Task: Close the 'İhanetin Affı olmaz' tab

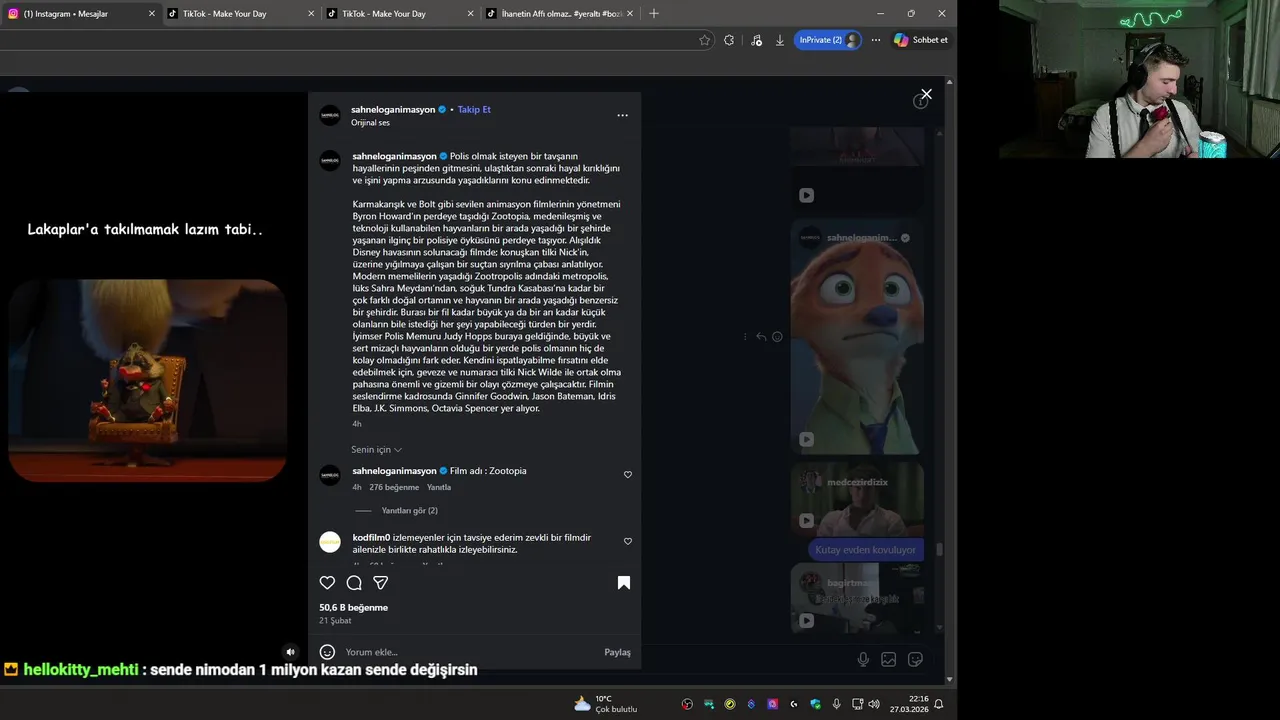Action: pyautogui.click(x=630, y=14)
